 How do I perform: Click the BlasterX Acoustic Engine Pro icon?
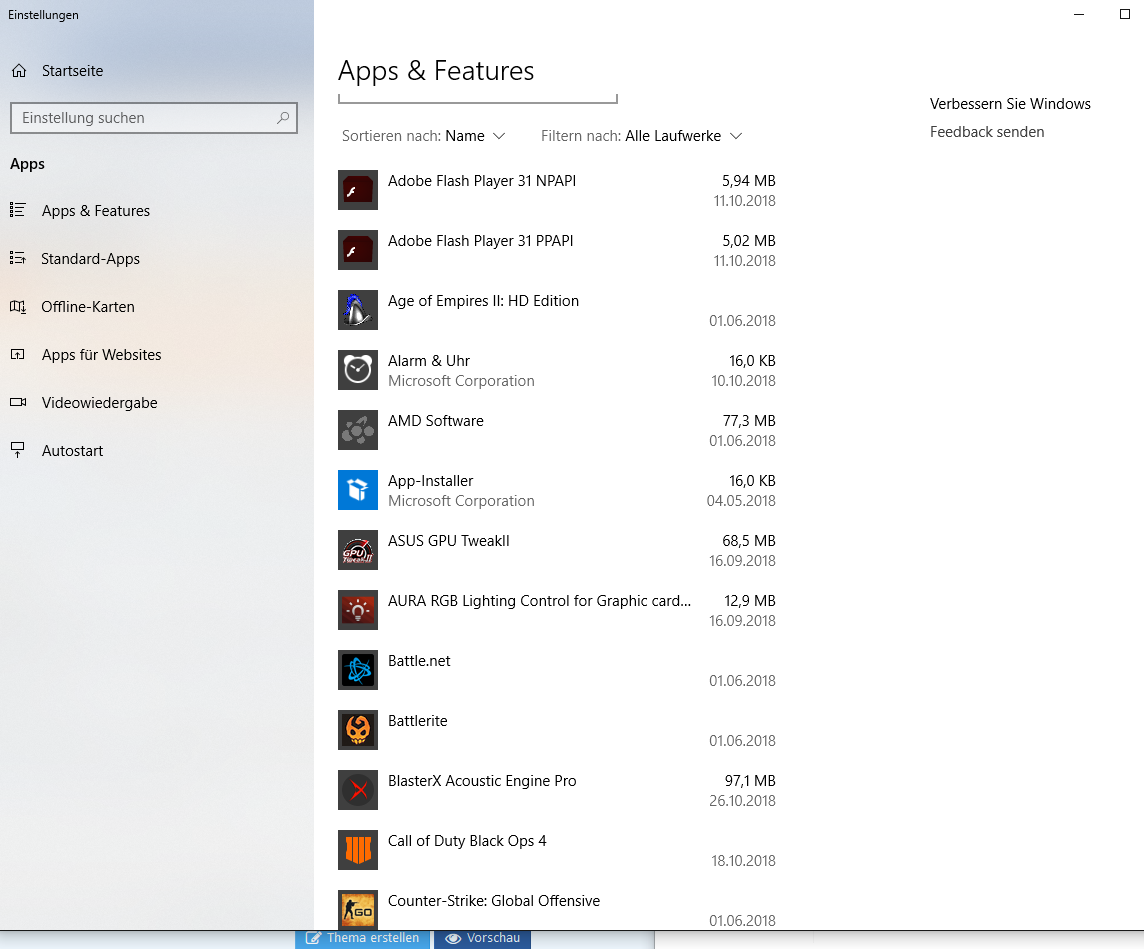(358, 789)
